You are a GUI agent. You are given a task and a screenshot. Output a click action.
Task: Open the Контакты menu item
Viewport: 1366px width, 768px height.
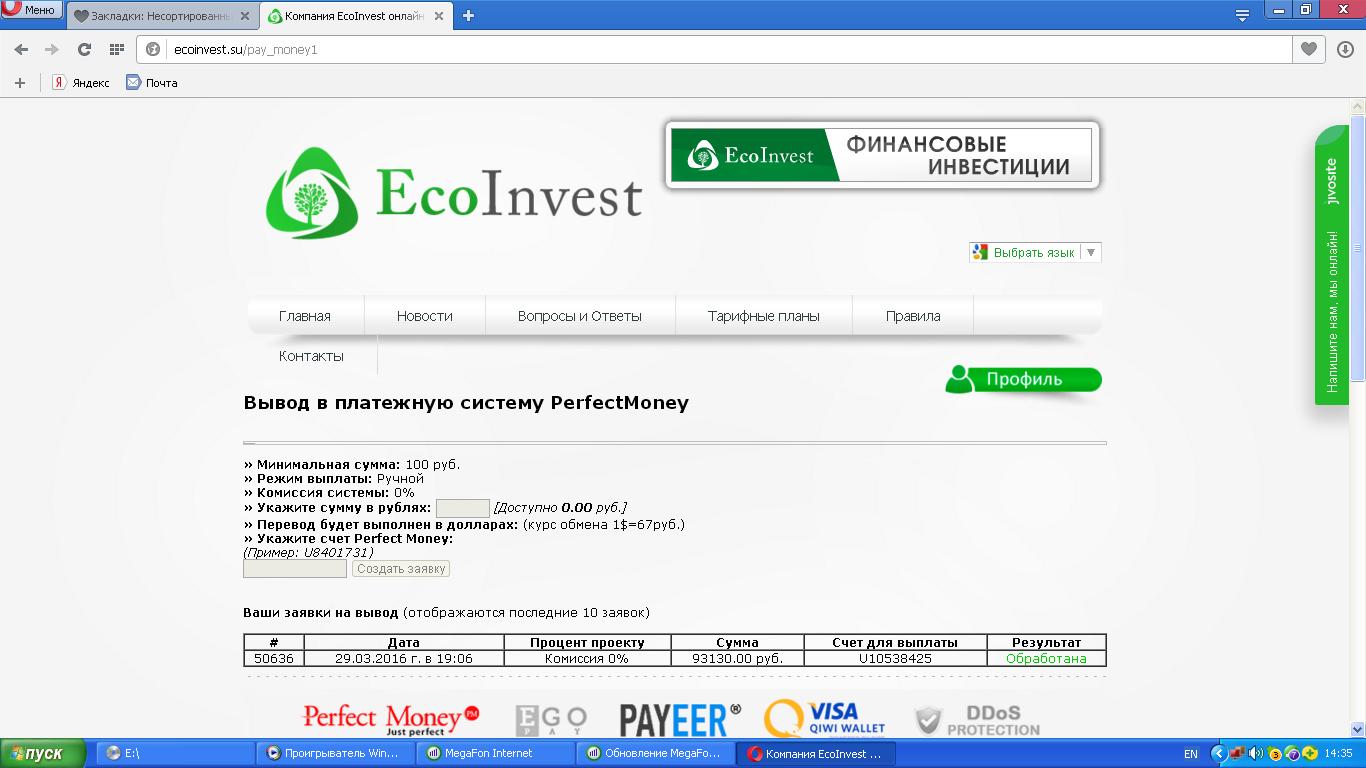pyautogui.click(x=311, y=356)
